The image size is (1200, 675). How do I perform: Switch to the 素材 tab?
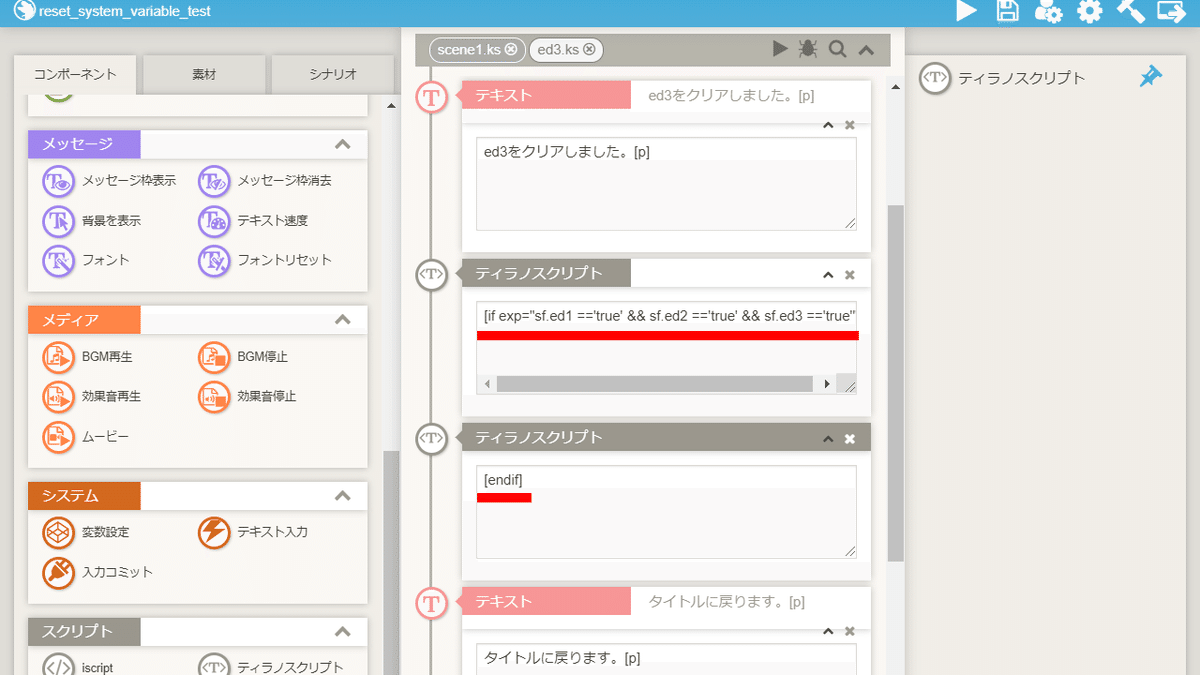tap(204, 75)
